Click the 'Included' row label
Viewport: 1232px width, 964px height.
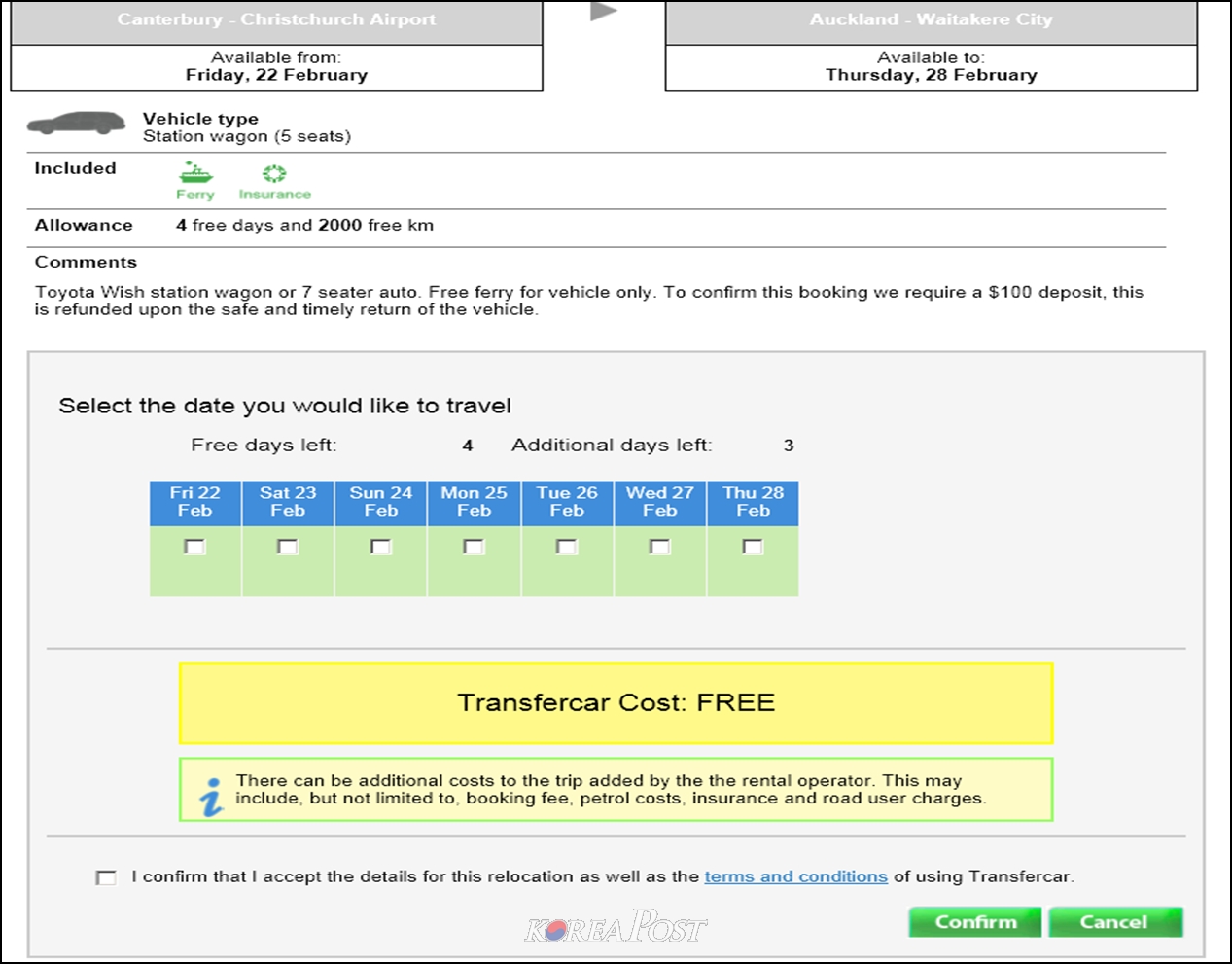pyautogui.click(x=75, y=168)
